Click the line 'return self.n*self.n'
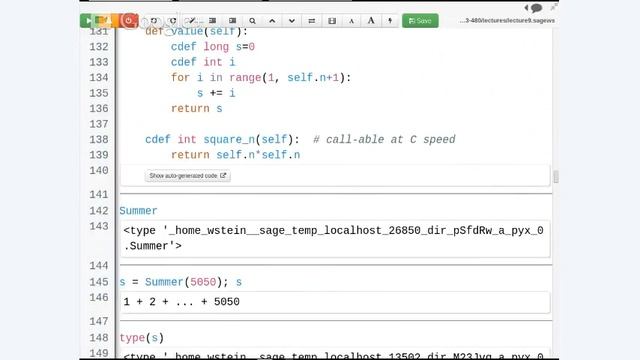Image resolution: width=640 pixels, height=360 pixels. click(x=236, y=155)
